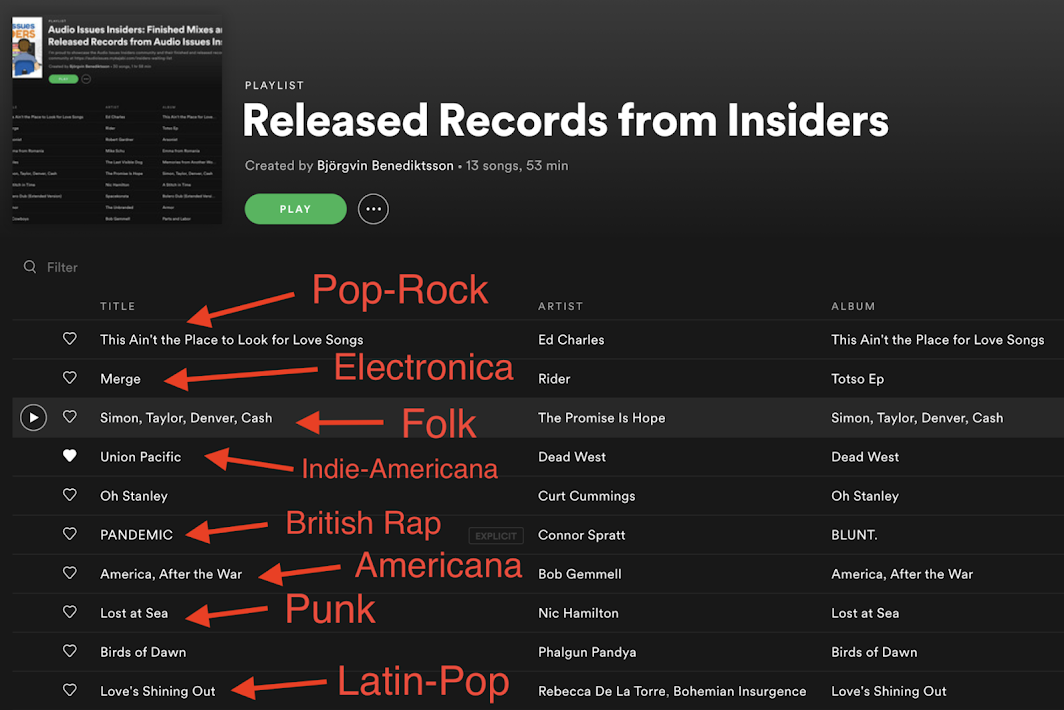Play 'Simon, Taylor, Denver, Cash' row play button

[33, 417]
